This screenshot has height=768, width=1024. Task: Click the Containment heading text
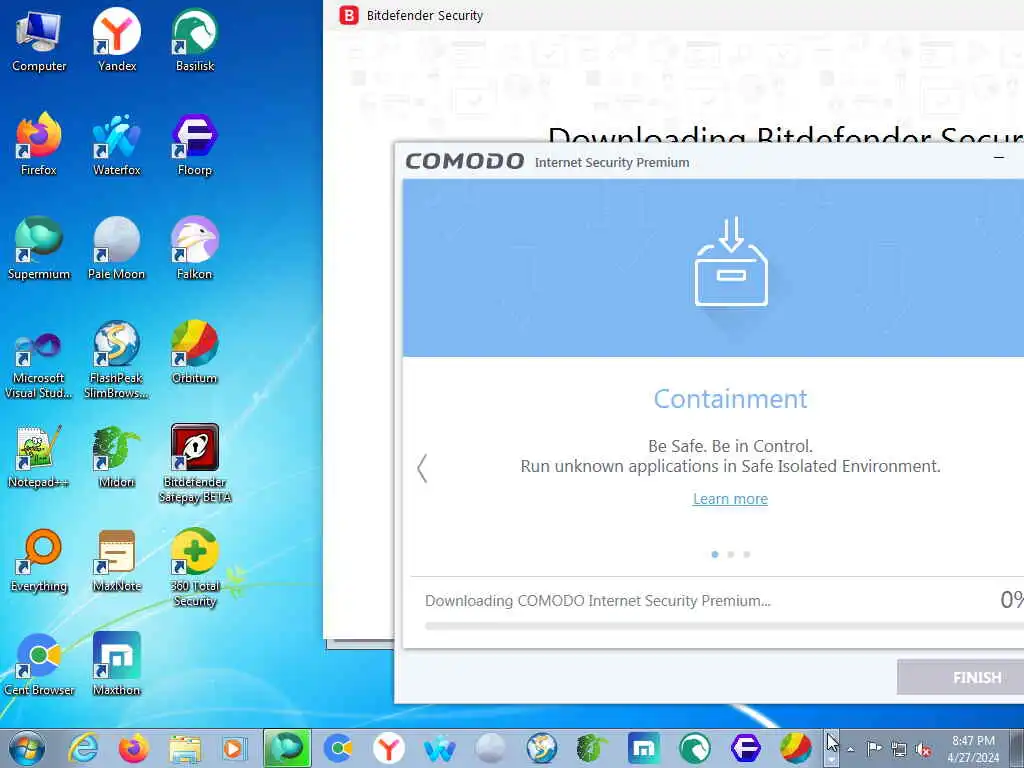point(730,399)
